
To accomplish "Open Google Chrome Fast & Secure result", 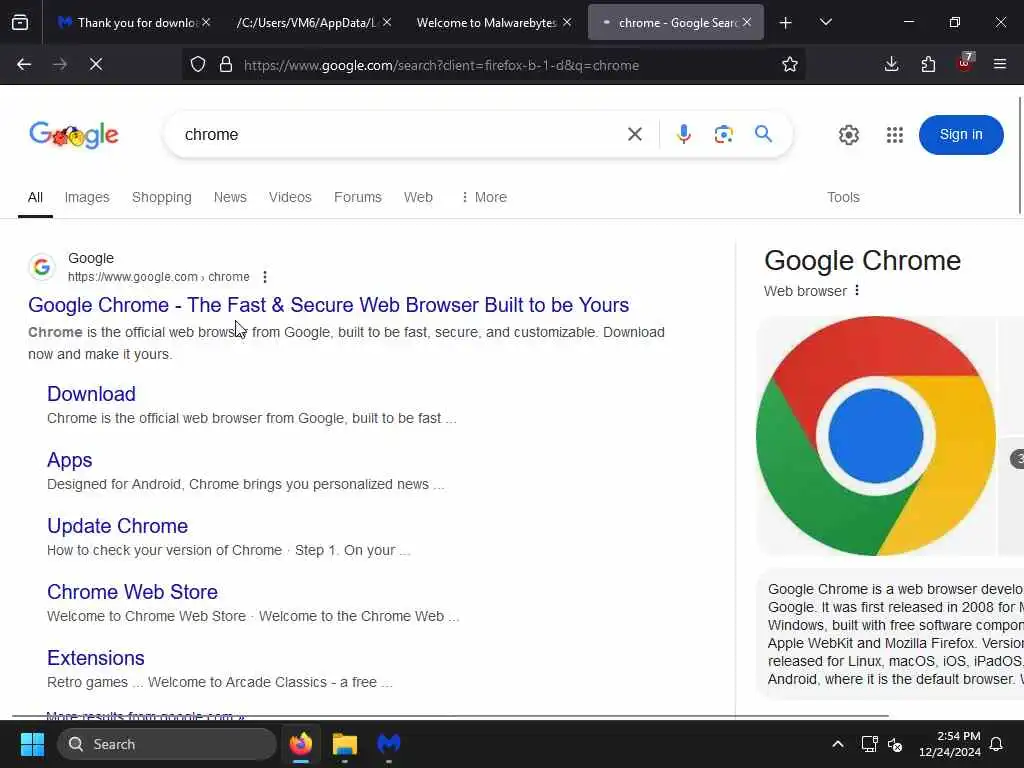I will 328,305.
